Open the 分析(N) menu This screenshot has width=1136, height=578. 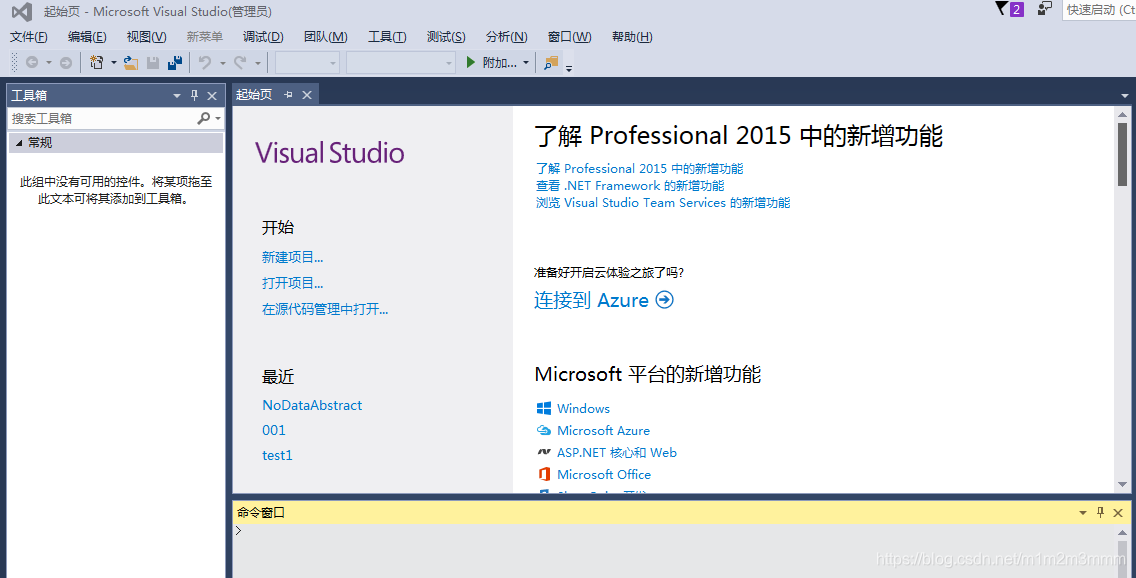click(x=506, y=37)
